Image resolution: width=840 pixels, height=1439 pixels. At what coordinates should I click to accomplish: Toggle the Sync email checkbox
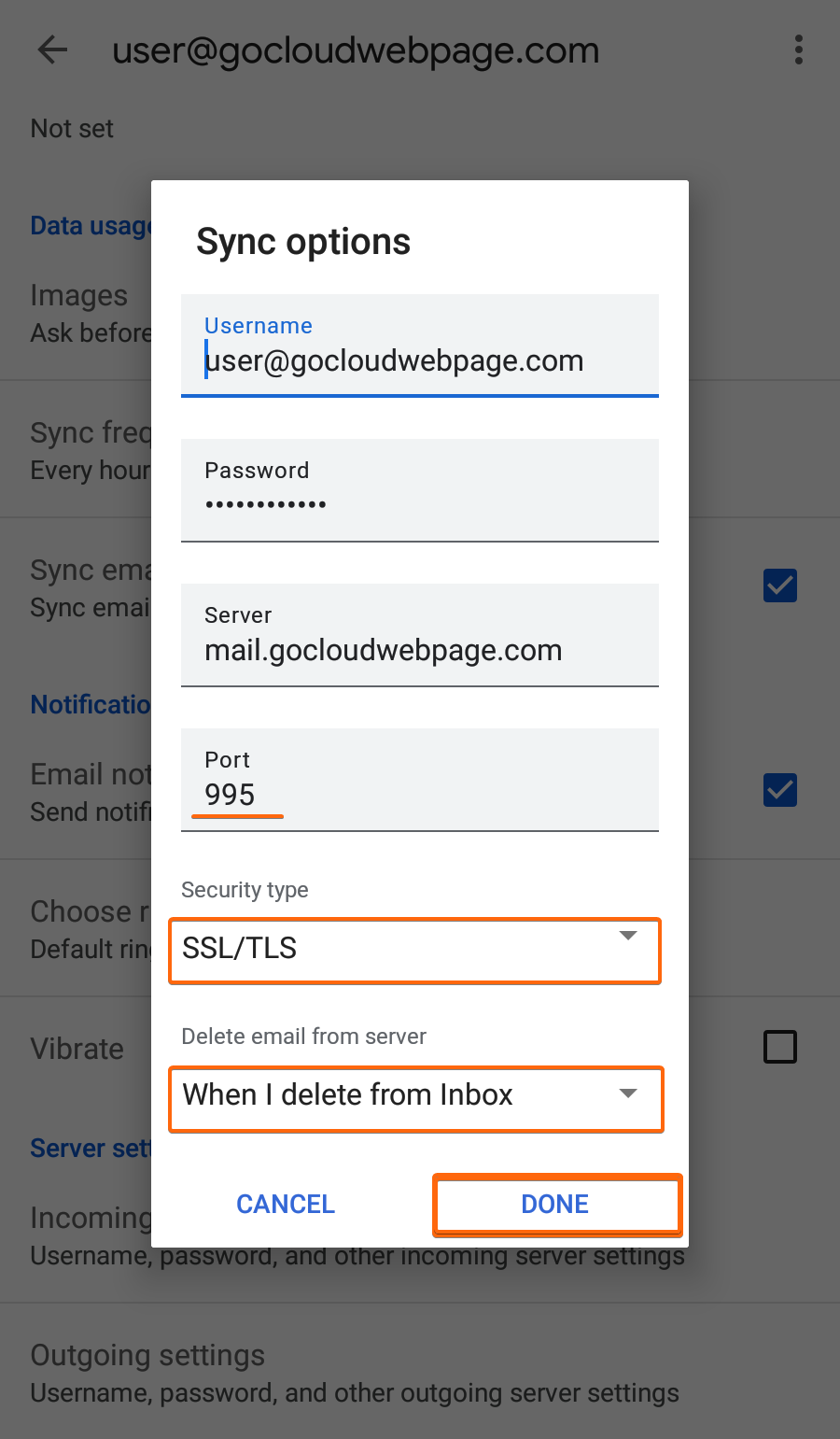(x=780, y=585)
